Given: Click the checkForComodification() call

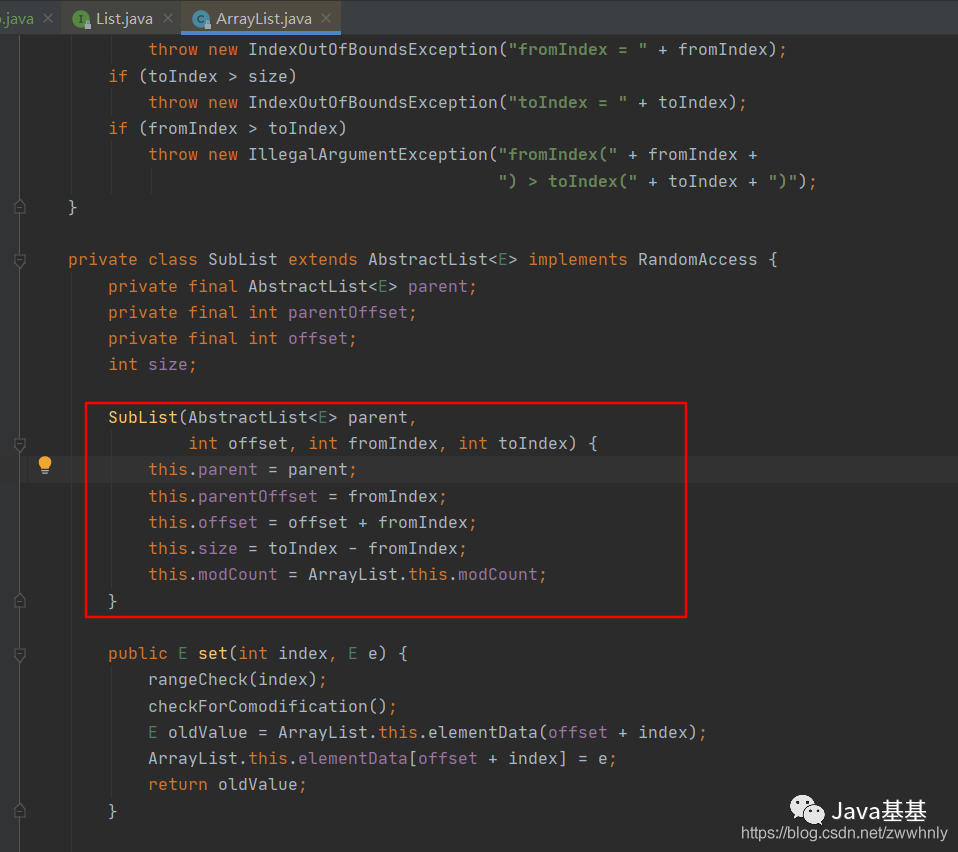Looking at the screenshot, I should tap(268, 707).
